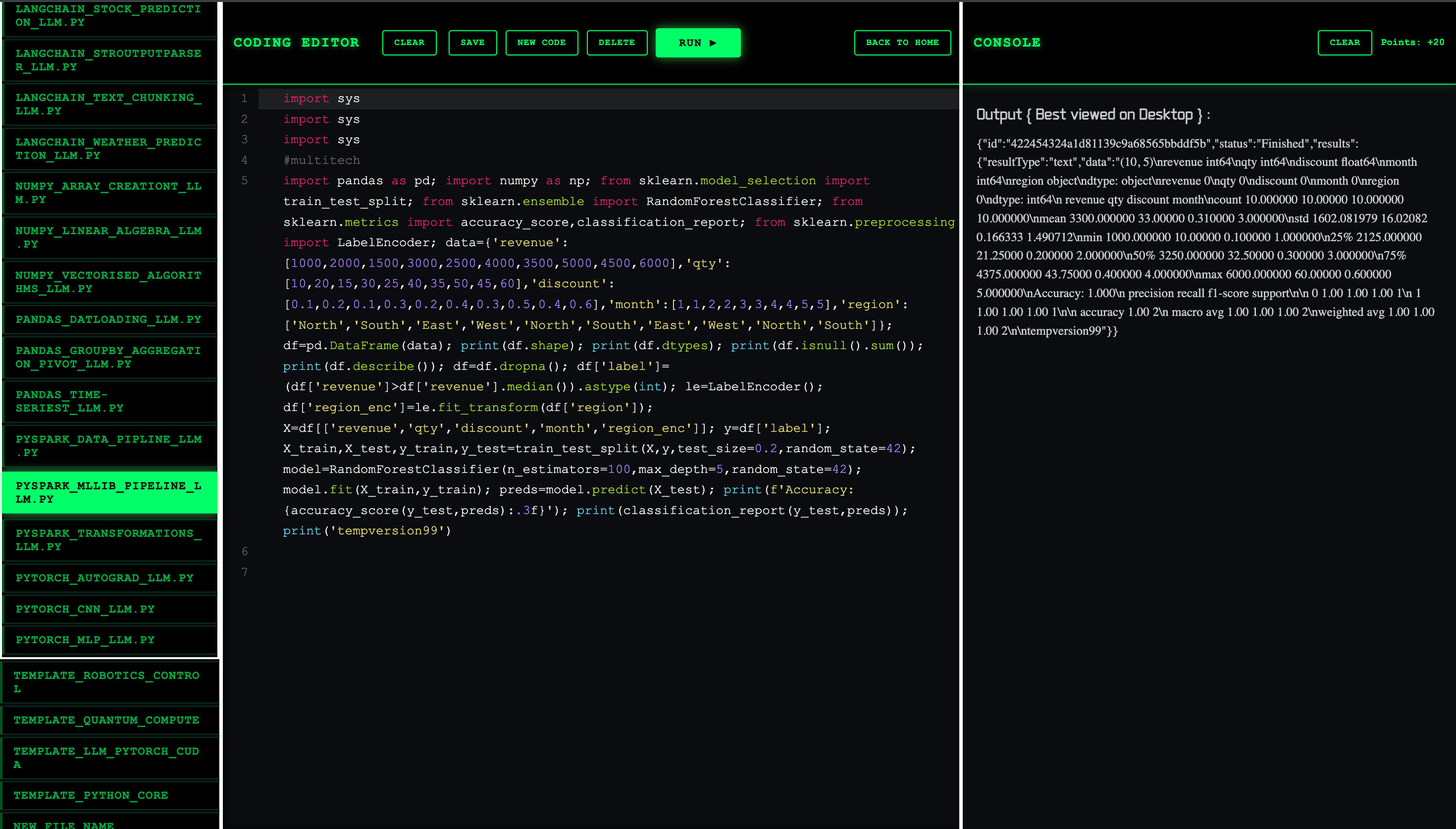Click the editor CLEAR button

coord(409,43)
